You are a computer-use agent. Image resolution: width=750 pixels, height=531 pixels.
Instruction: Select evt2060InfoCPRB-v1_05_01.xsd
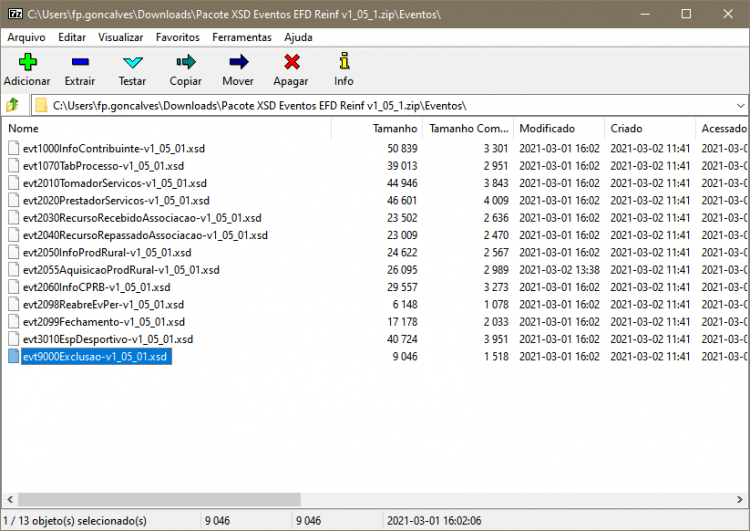(97, 287)
